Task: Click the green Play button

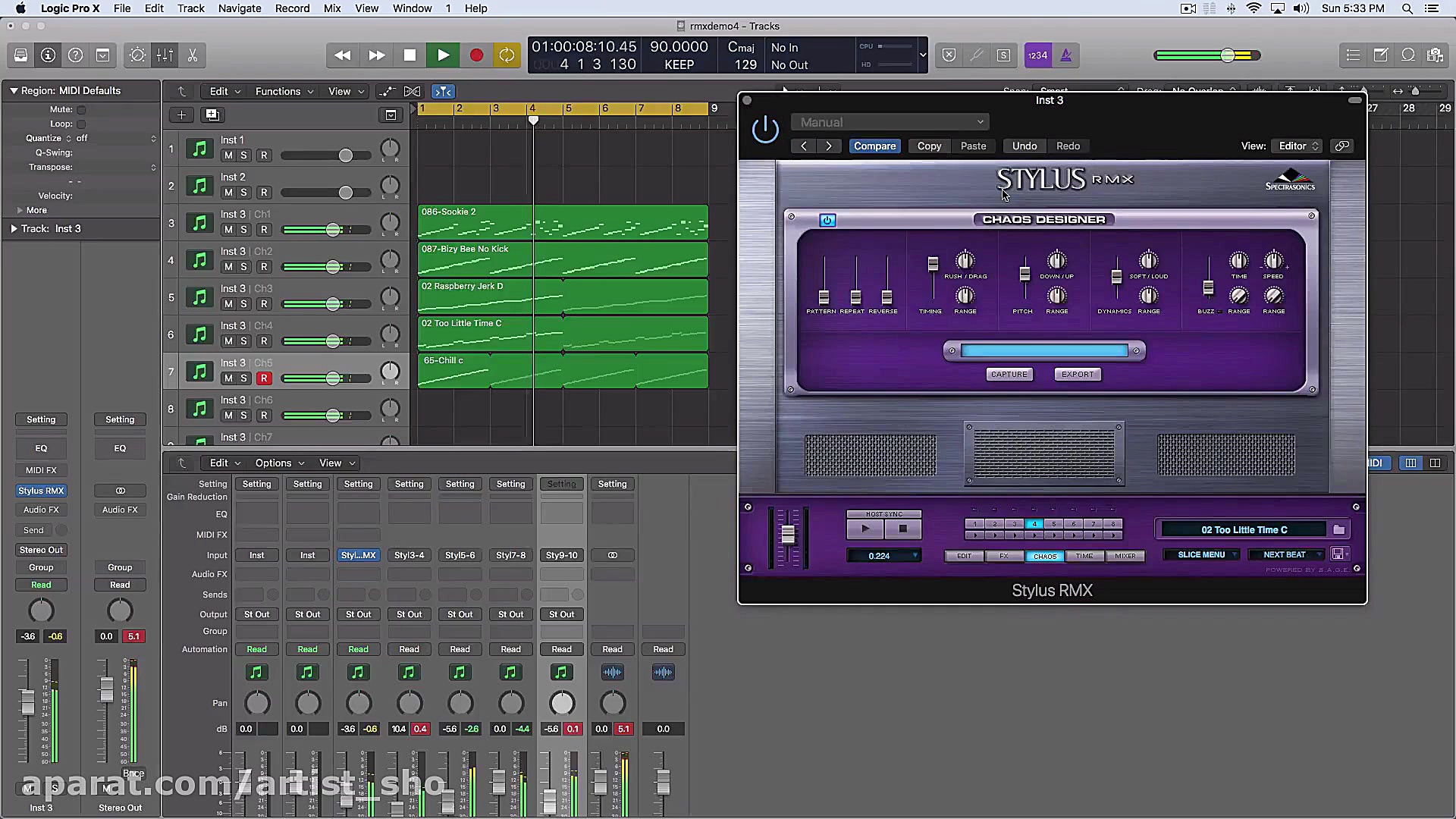Action: [443, 55]
